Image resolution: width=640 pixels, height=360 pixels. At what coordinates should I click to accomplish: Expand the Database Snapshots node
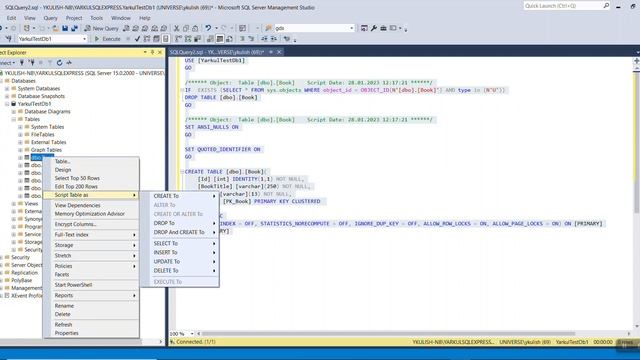7,96
